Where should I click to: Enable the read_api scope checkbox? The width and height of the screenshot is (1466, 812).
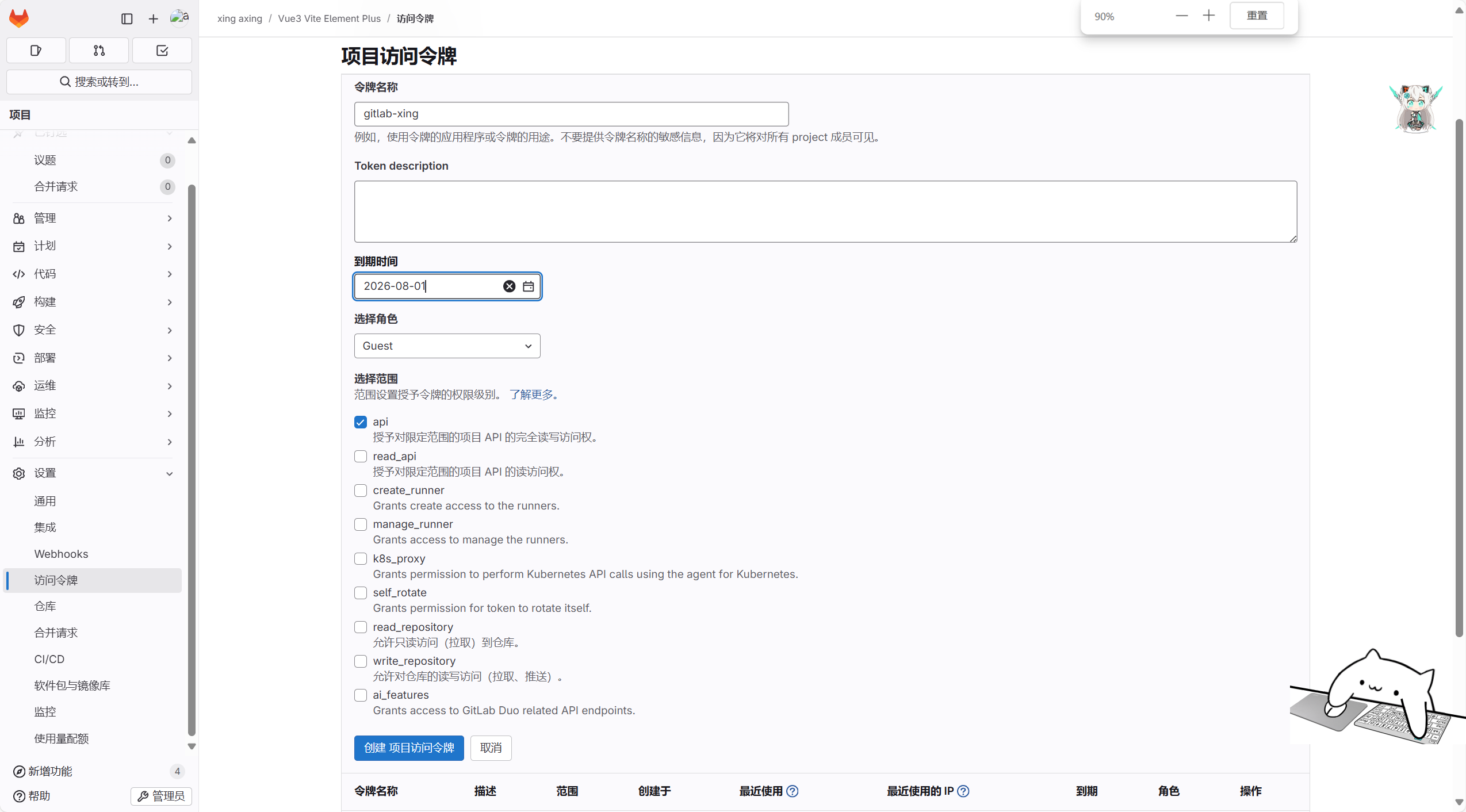(x=361, y=457)
